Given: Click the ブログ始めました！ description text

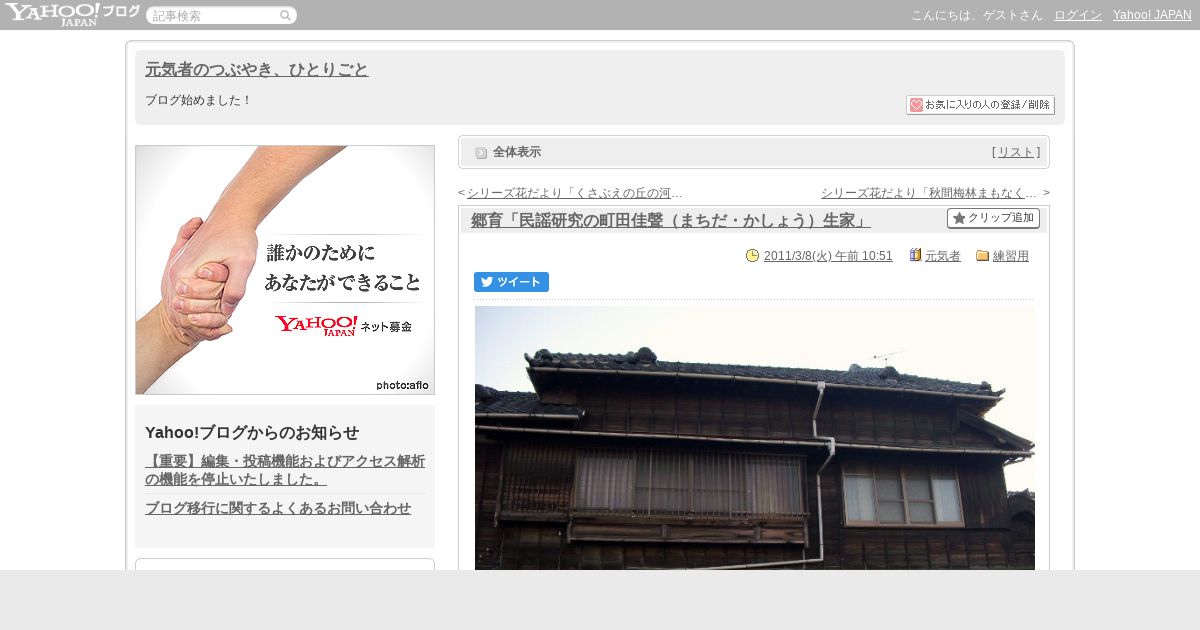Looking at the screenshot, I should pos(199,100).
